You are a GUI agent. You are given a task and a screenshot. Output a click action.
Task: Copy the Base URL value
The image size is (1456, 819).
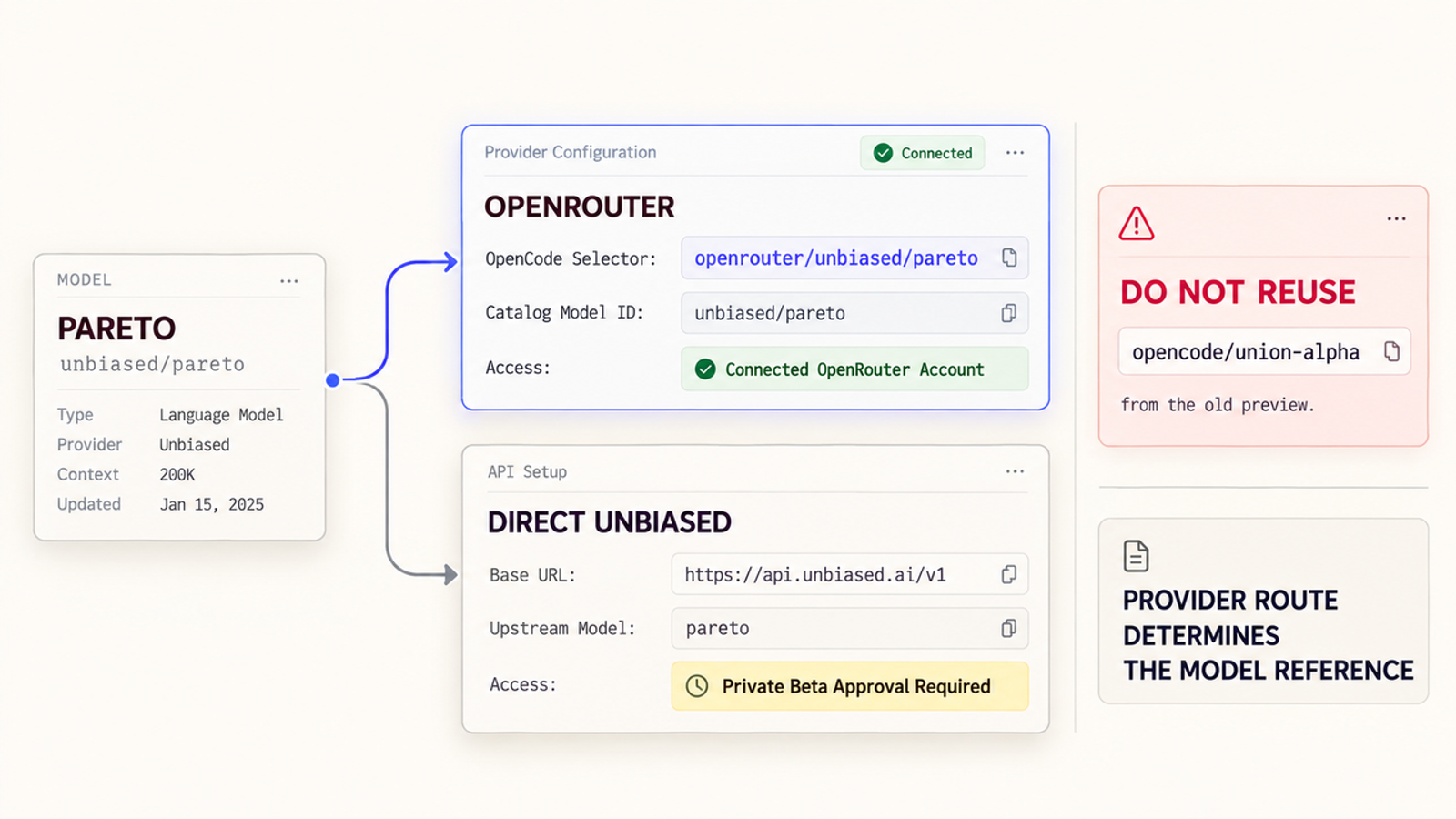pos(1008,574)
